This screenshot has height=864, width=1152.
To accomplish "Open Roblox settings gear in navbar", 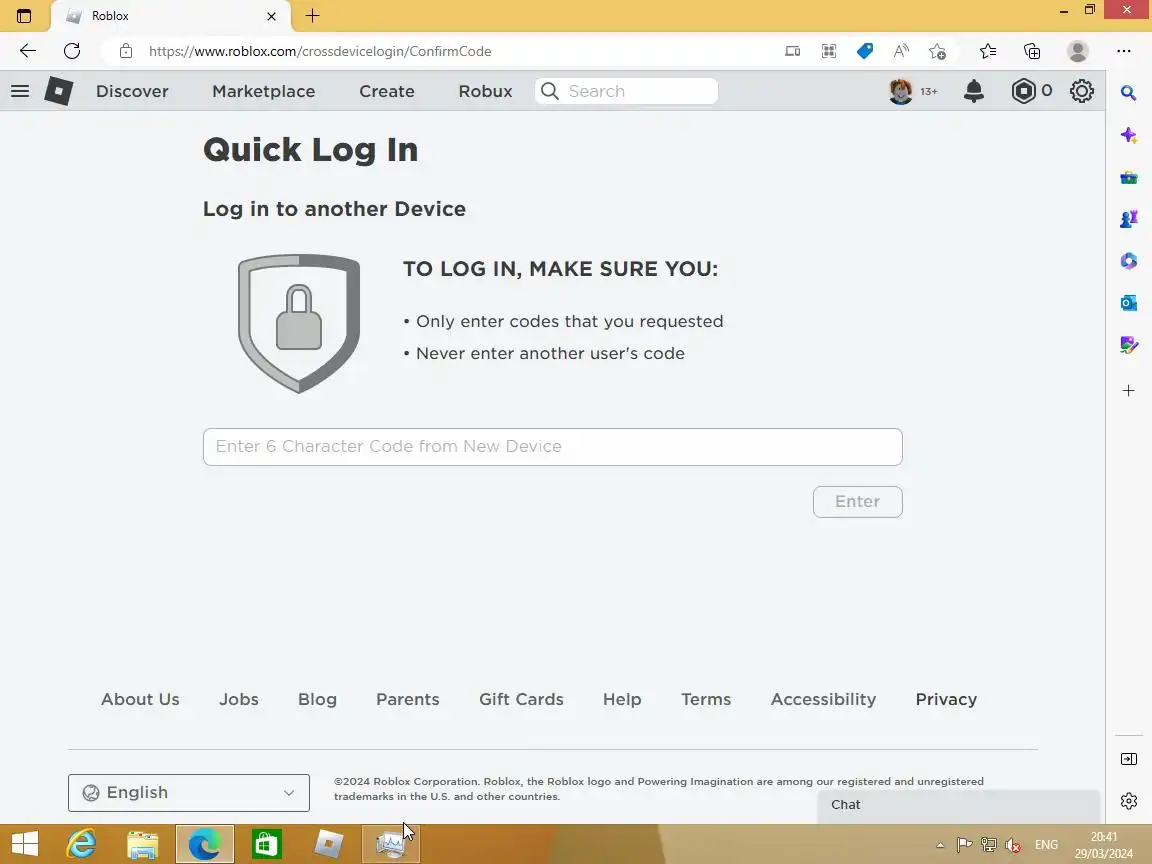I will click(1081, 91).
